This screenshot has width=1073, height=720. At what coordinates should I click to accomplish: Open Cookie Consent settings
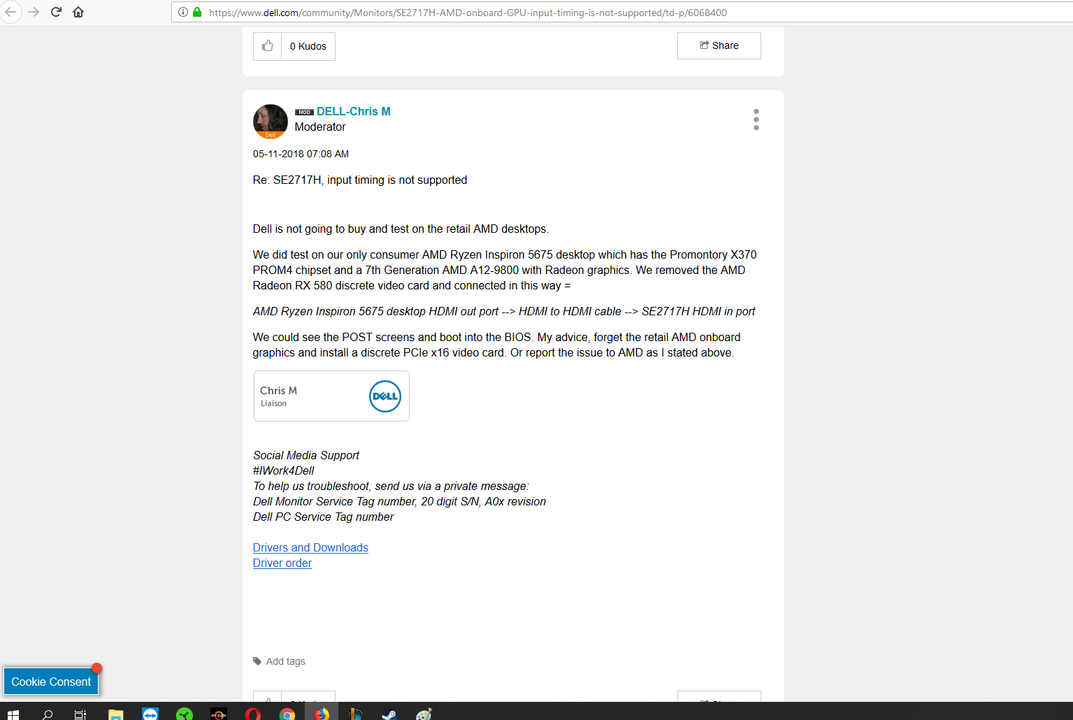pyautogui.click(x=51, y=682)
